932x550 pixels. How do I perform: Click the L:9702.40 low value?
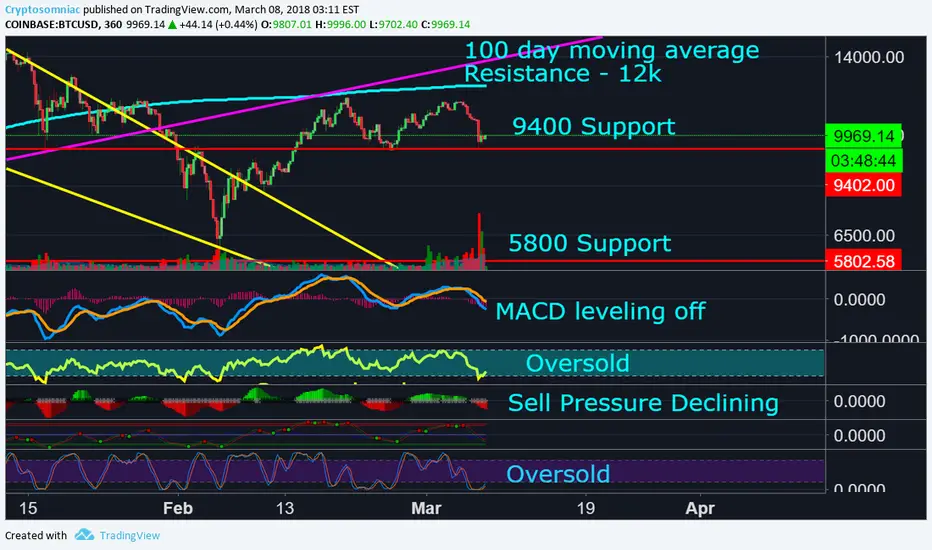[x=393, y=24]
